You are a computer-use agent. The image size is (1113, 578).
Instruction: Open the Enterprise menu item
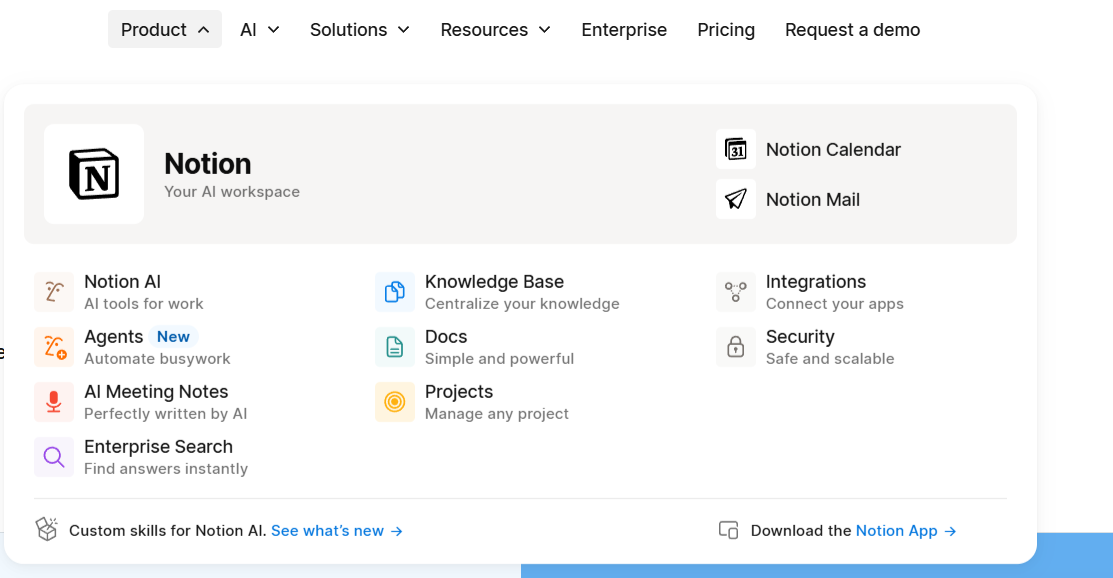pos(624,30)
